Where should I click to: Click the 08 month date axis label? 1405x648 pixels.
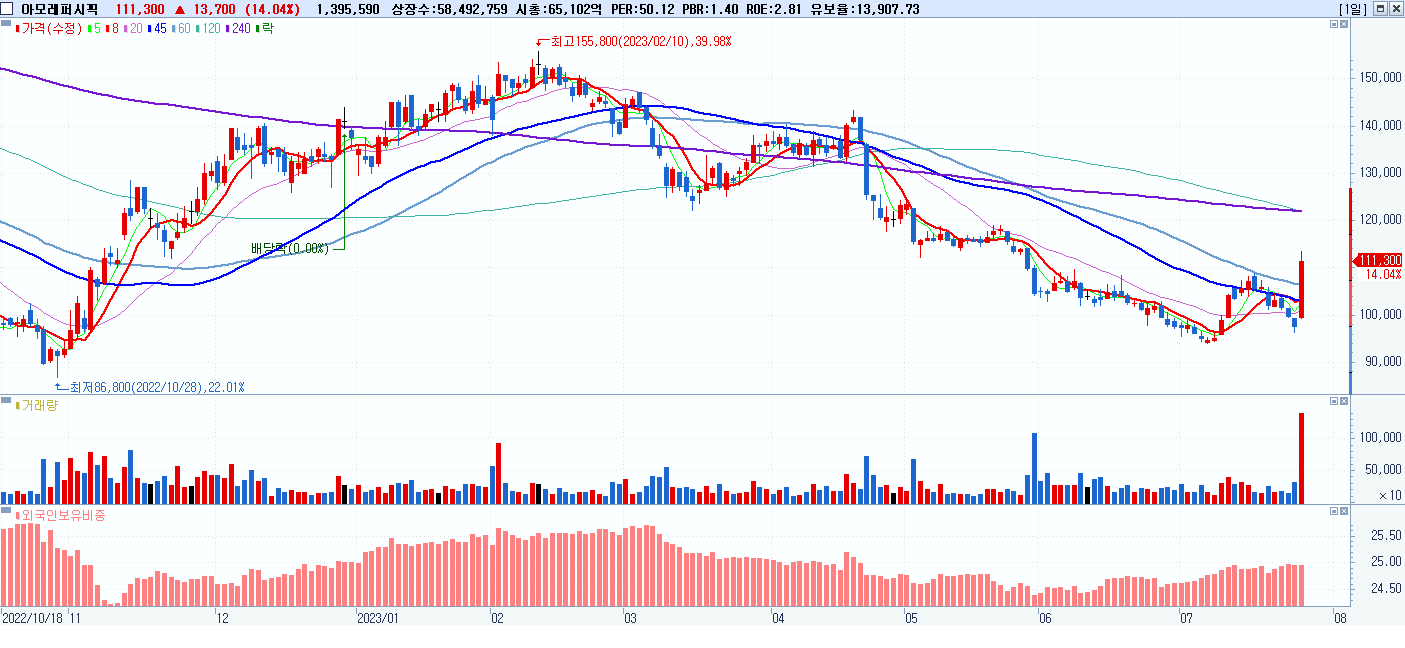pos(1340,618)
